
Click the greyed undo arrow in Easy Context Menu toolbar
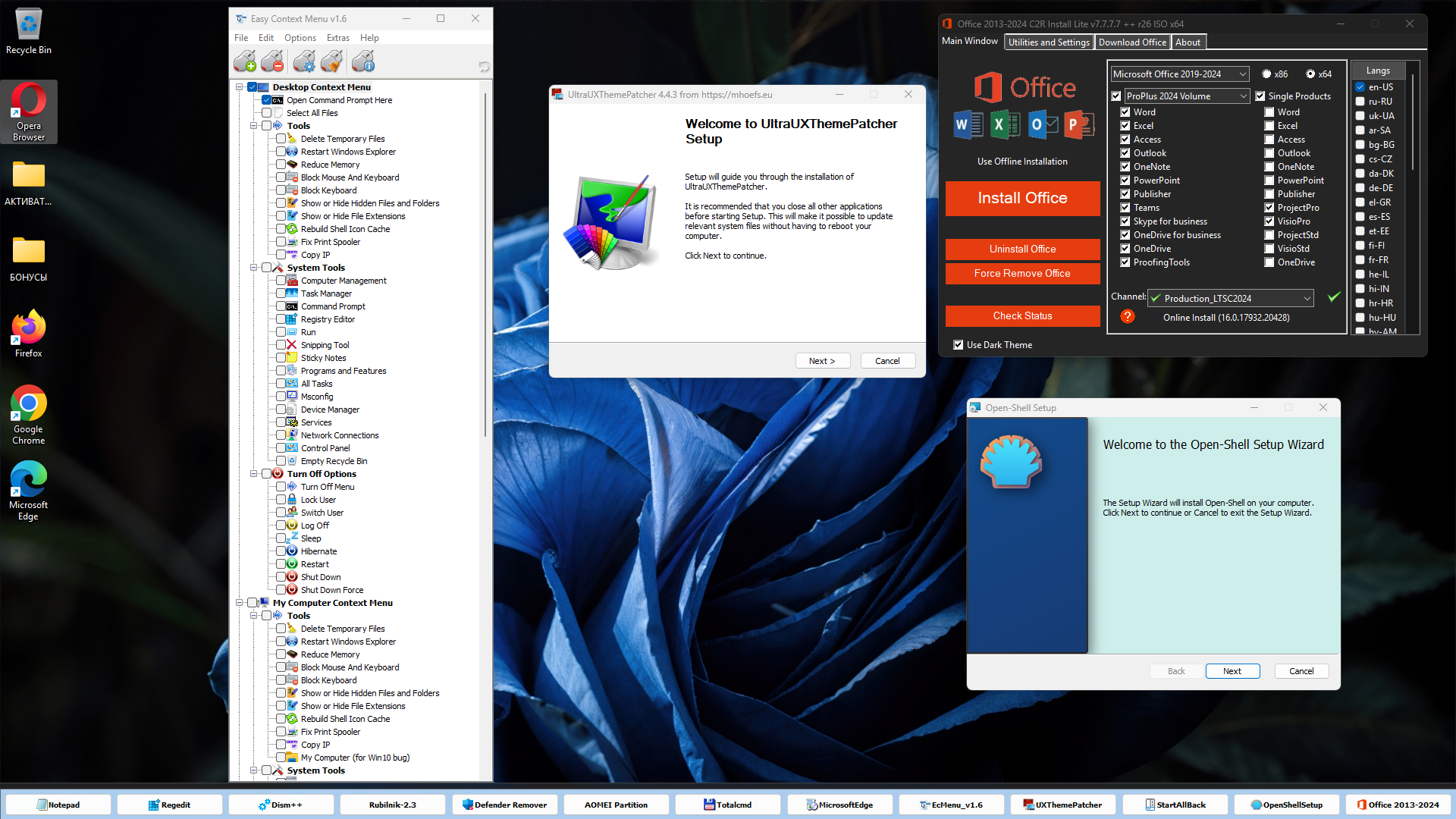[484, 67]
